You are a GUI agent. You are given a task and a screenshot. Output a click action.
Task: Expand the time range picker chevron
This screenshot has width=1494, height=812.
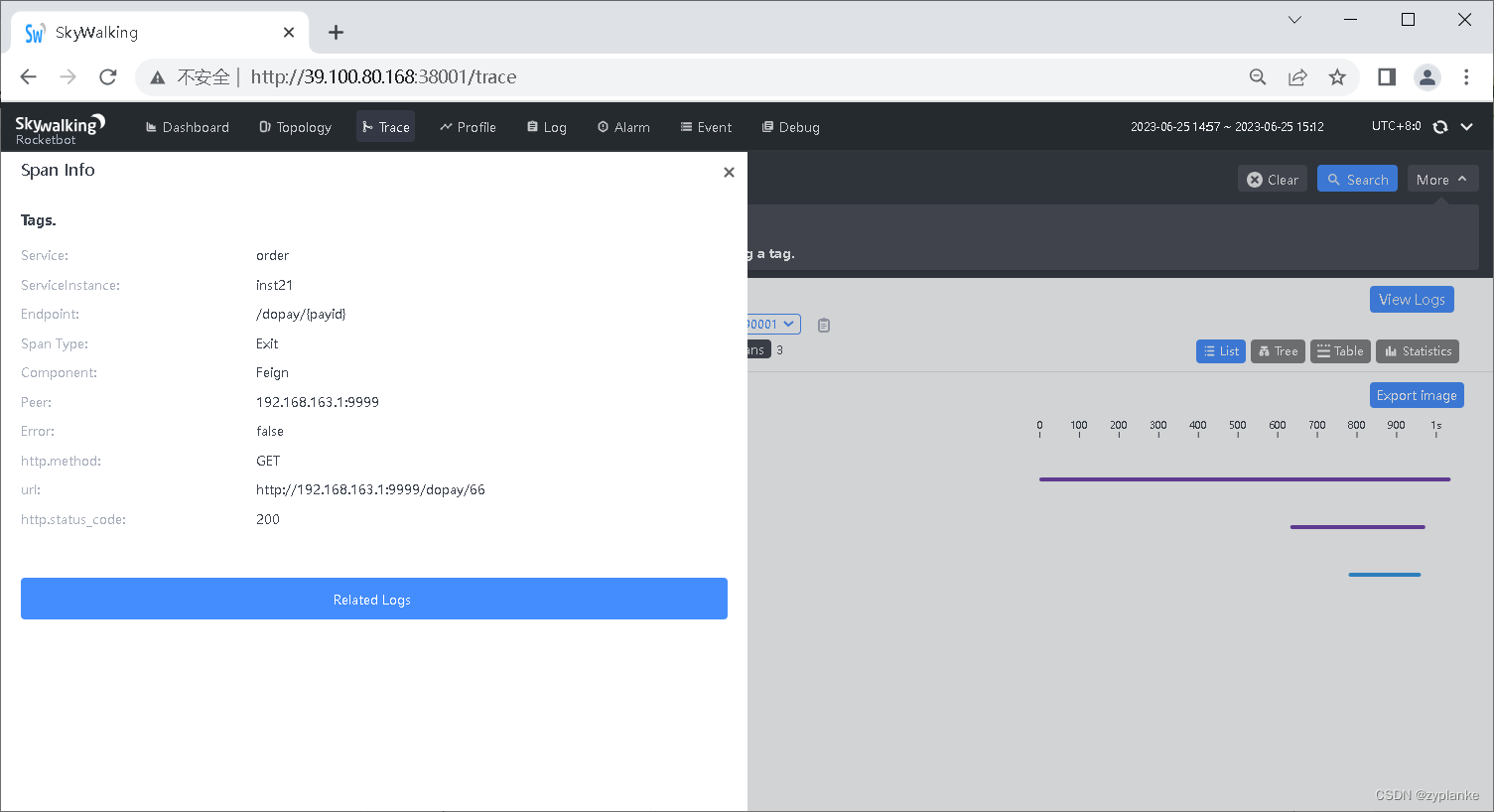(x=1465, y=127)
